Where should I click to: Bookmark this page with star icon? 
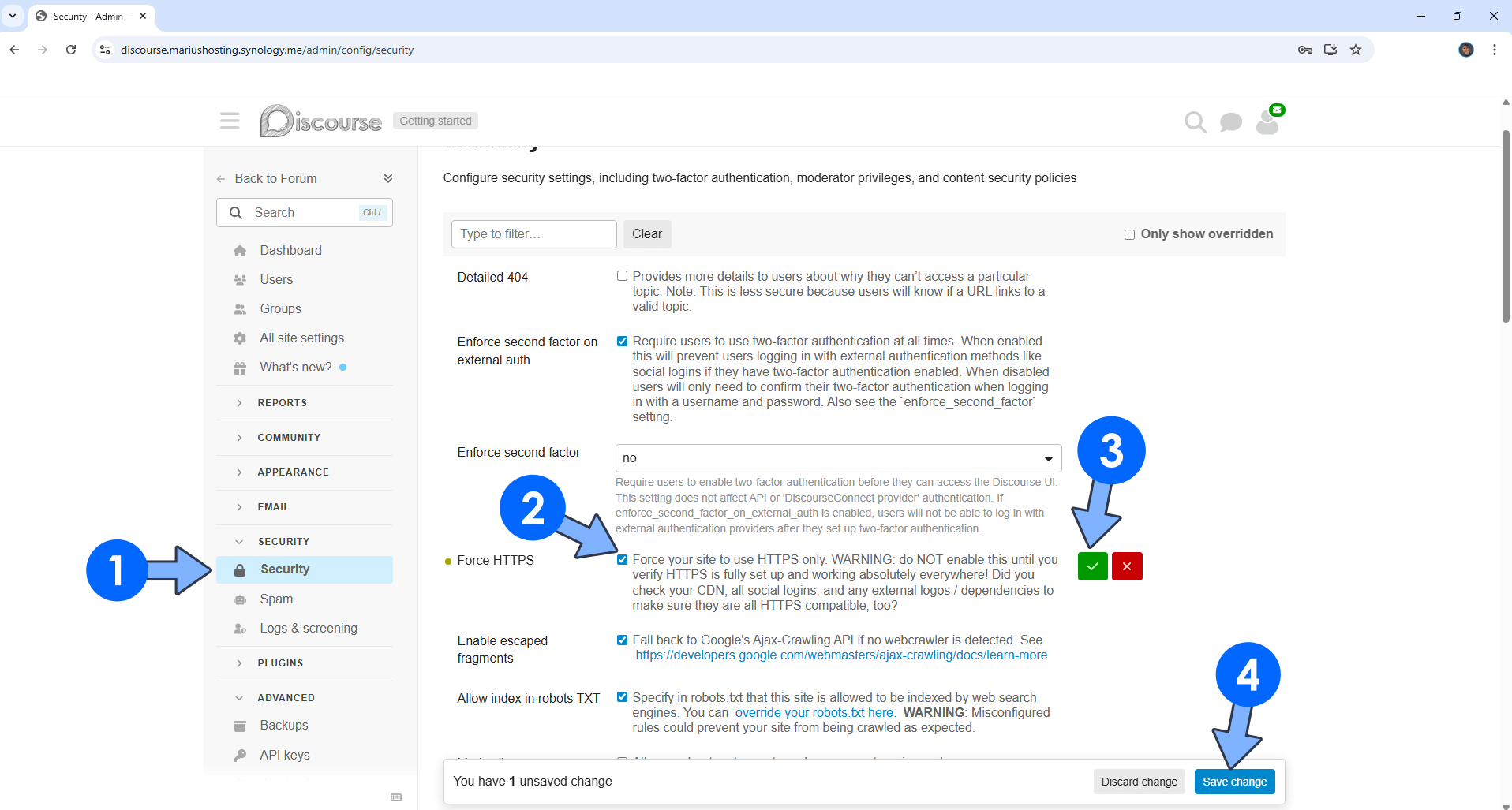(x=1356, y=50)
